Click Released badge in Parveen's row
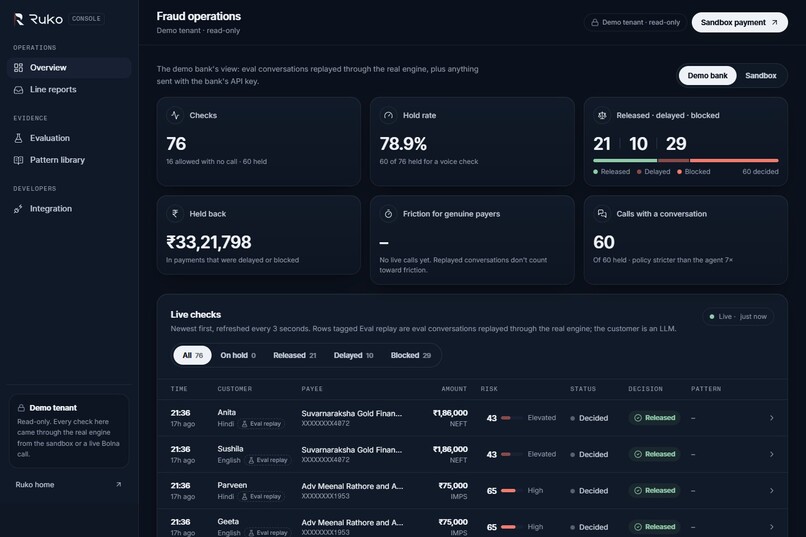Image resolution: width=806 pixels, height=537 pixels. pyautogui.click(x=654, y=491)
